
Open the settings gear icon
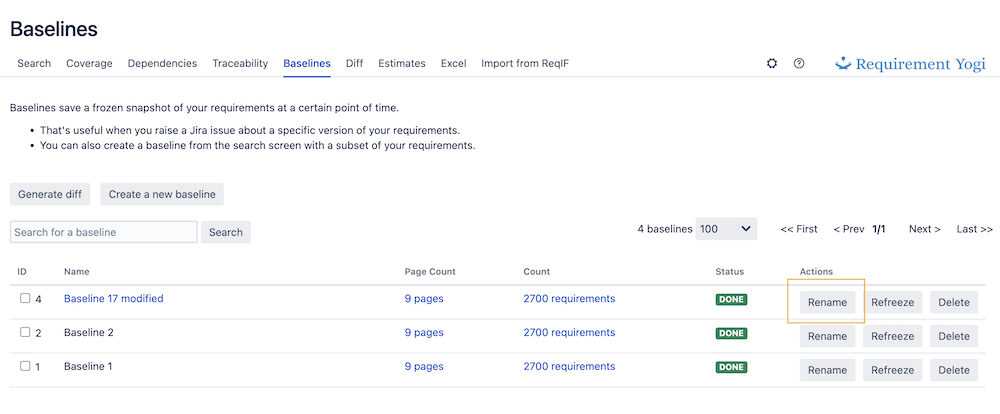(772, 63)
